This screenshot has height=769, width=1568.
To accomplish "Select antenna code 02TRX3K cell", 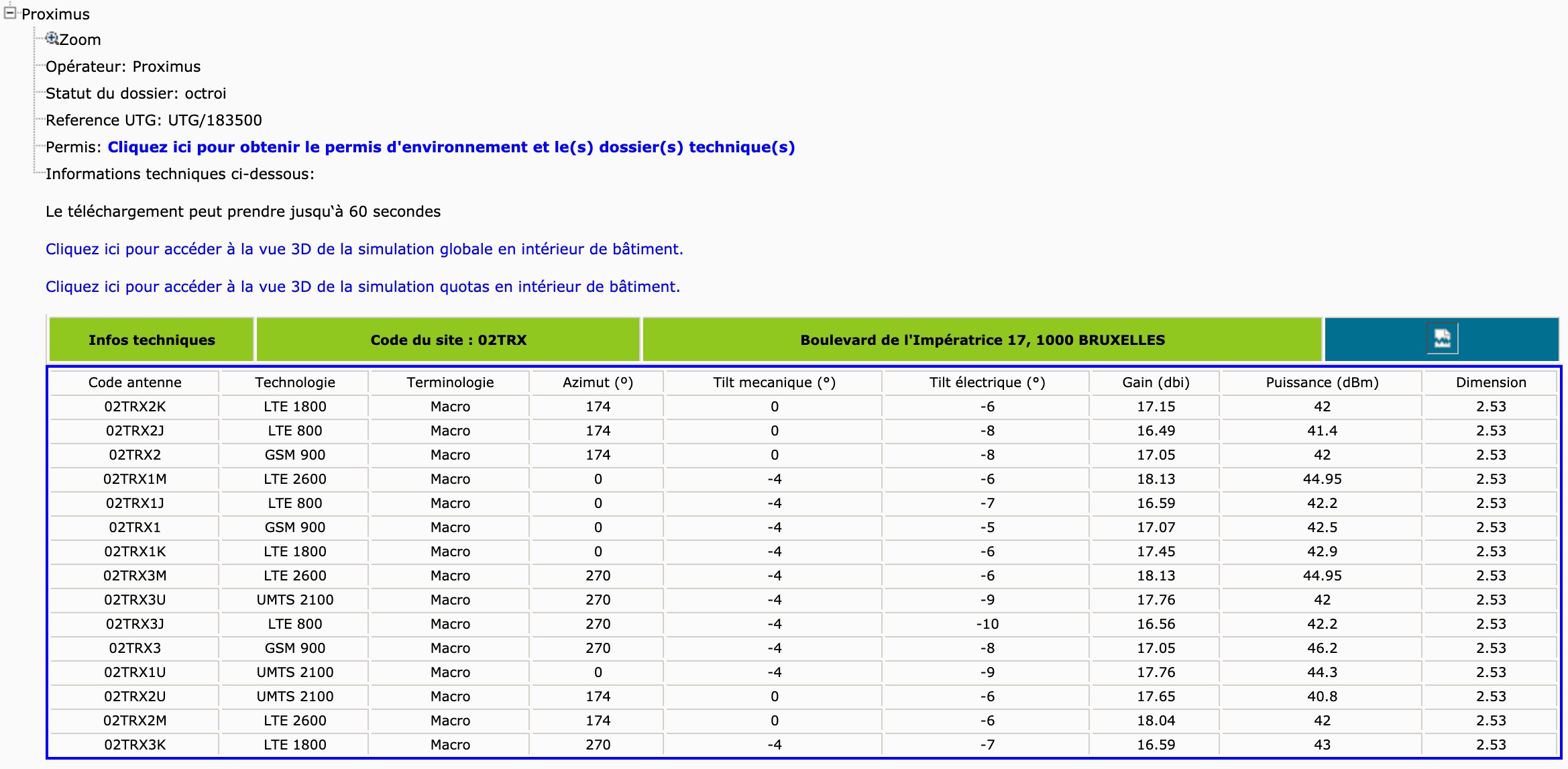I will [135, 745].
